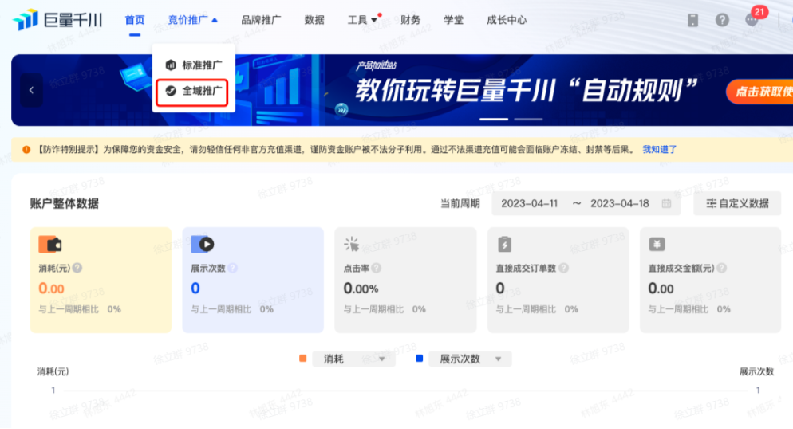Viewport: 793px width, 429px height.
Task: Expand the 竞价推广 menu
Action: click(x=192, y=20)
